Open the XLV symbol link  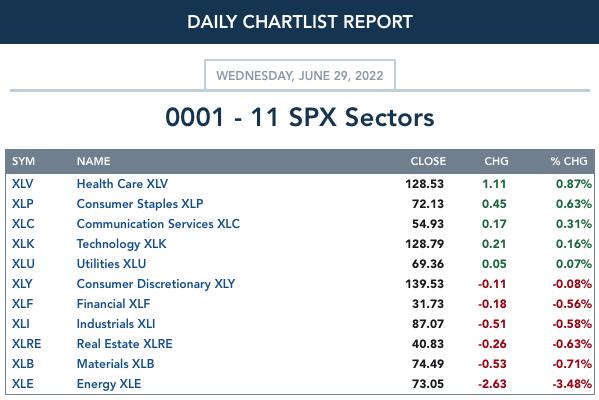point(22,184)
